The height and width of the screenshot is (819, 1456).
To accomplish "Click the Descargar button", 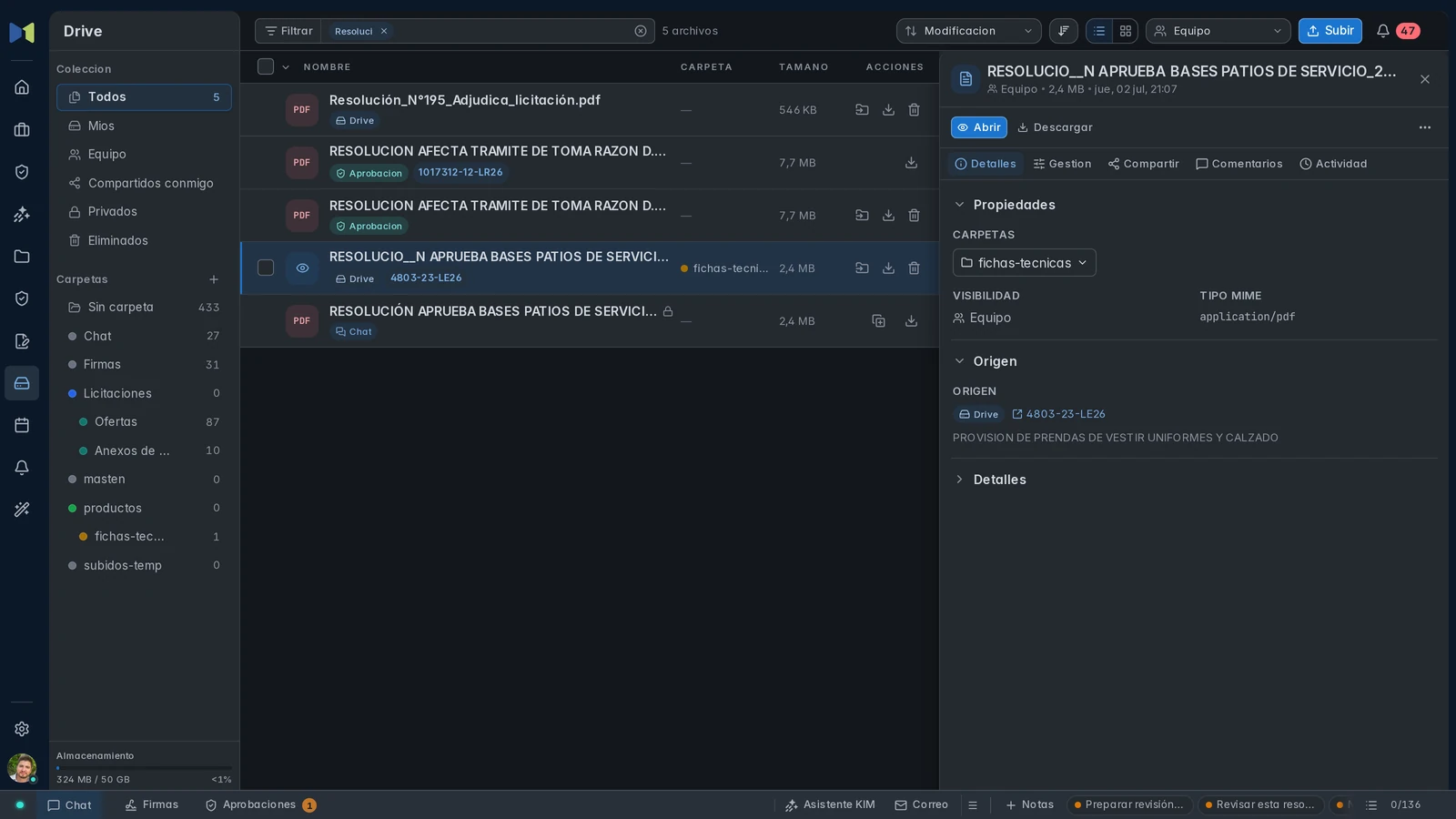I will pyautogui.click(x=1055, y=127).
